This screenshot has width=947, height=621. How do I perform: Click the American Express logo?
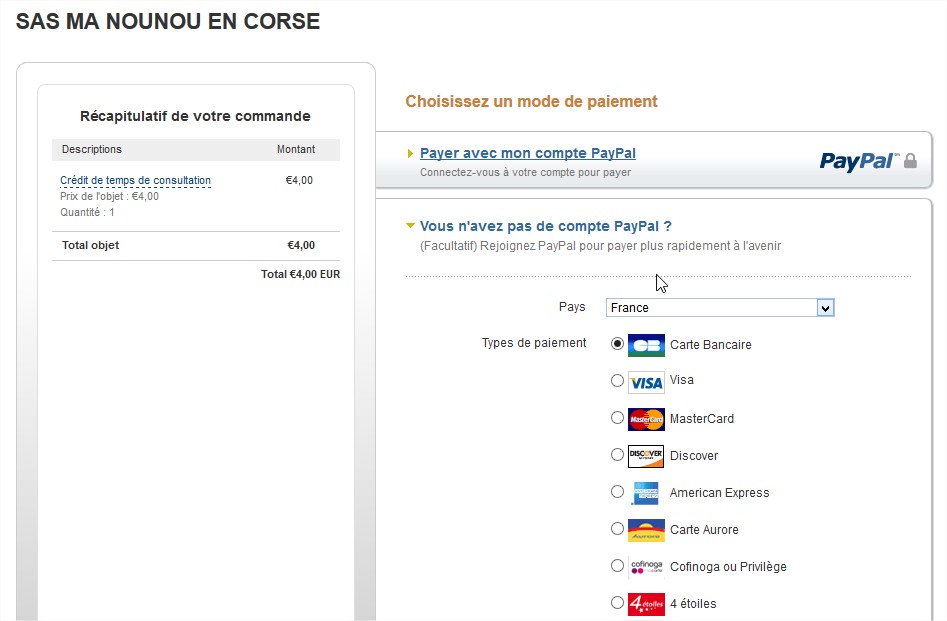pos(646,493)
